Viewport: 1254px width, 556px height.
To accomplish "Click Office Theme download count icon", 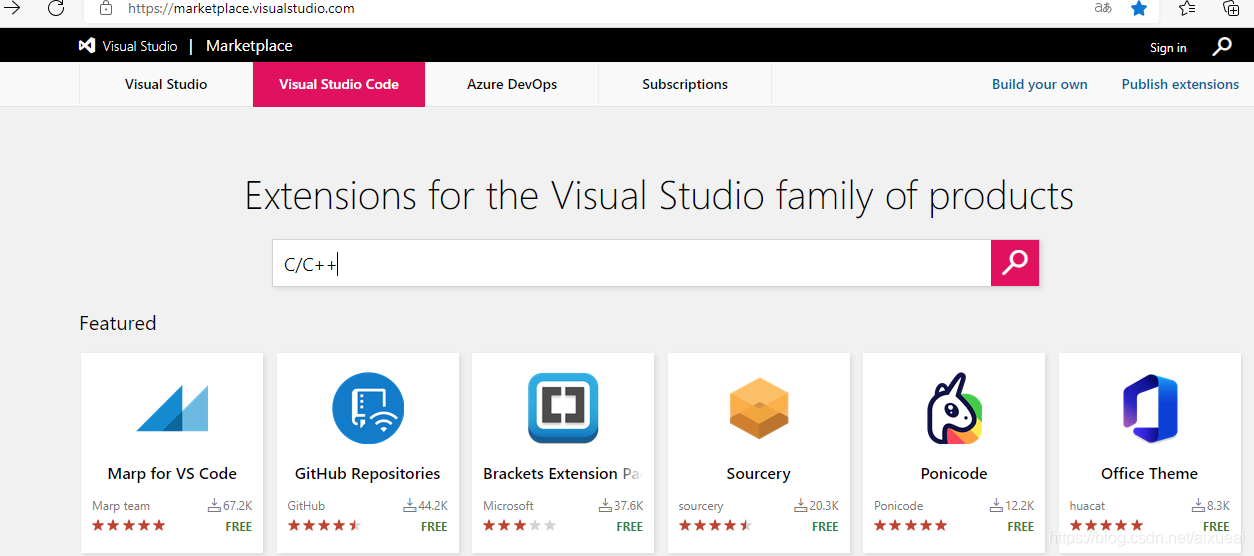I will 1197,505.
